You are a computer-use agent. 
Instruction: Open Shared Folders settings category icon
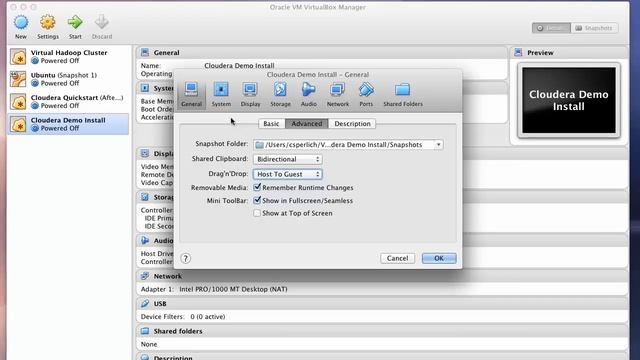402,90
